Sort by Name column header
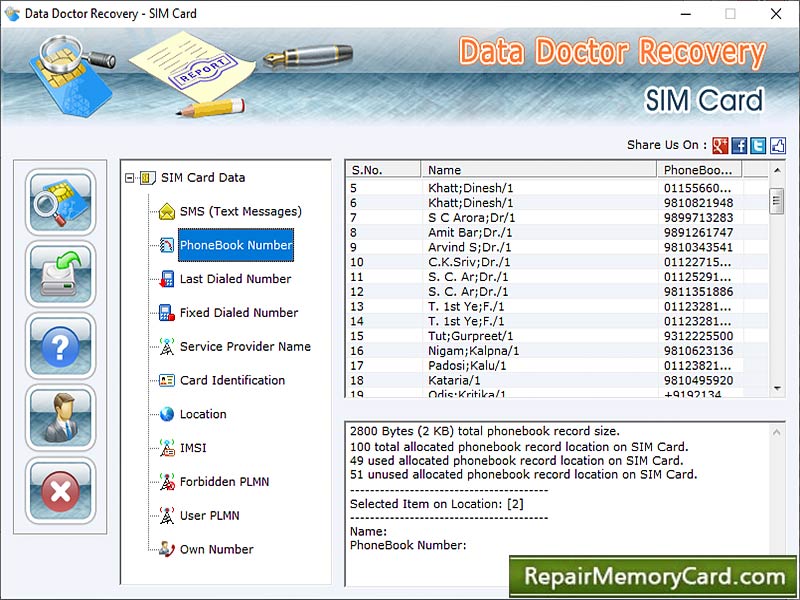 pyautogui.click(x=539, y=170)
